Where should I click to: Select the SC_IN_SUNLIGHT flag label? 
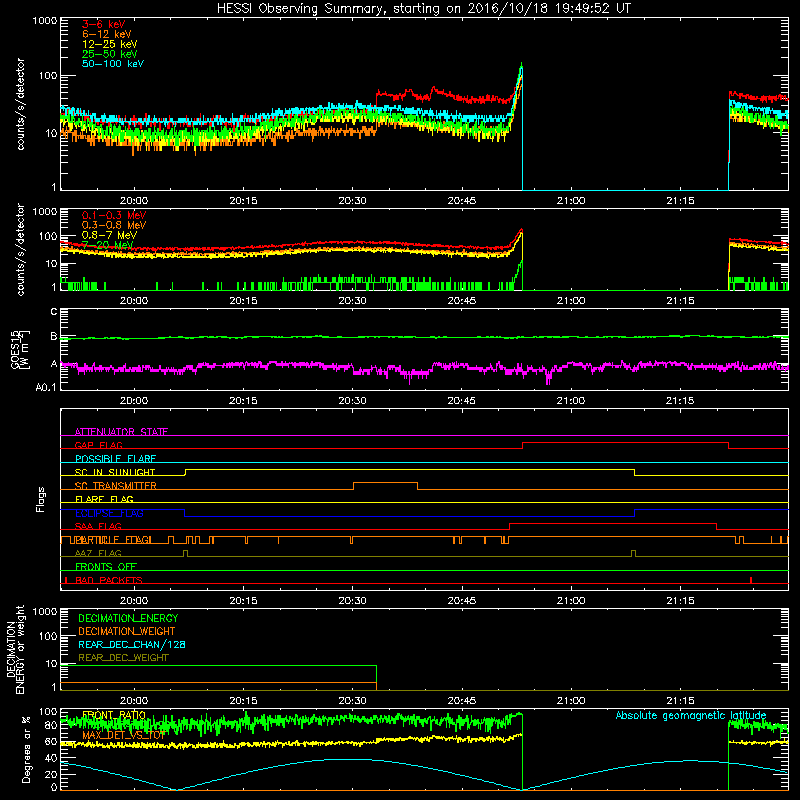[x=115, y=472]
